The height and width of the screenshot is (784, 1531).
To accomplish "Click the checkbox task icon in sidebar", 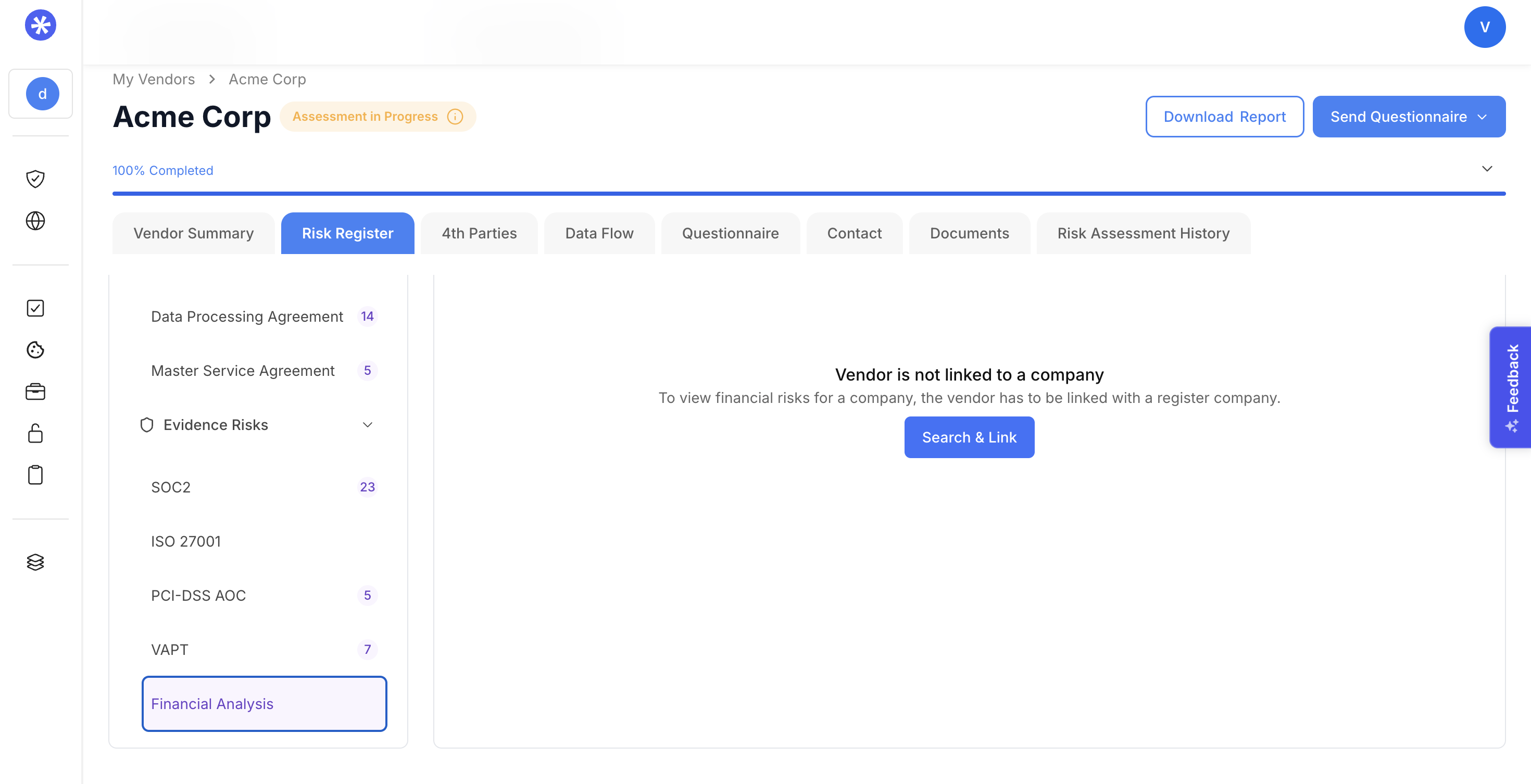I will pos(35,308).
